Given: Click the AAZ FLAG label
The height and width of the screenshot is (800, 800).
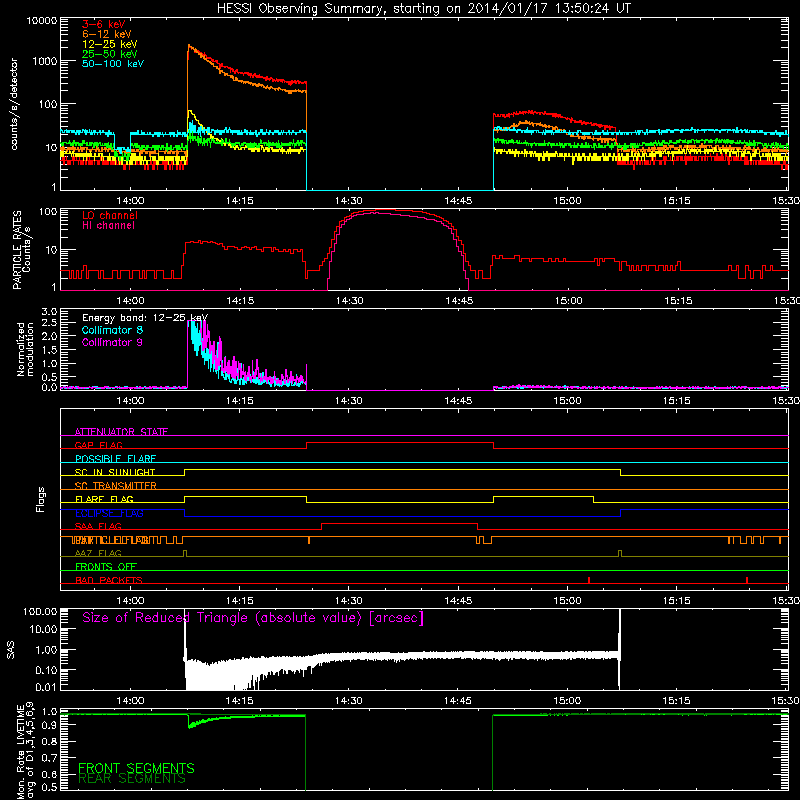Looking at the screenshot, I should (98, 553).
